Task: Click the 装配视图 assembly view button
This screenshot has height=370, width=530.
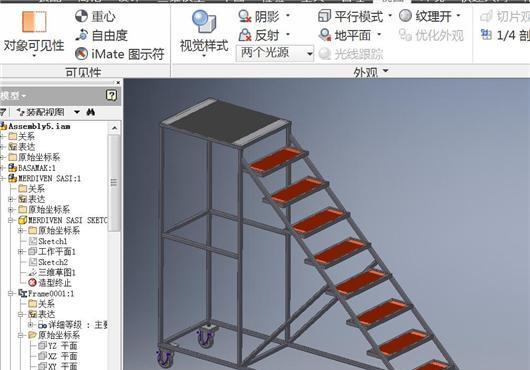Action: click(40, 112)
